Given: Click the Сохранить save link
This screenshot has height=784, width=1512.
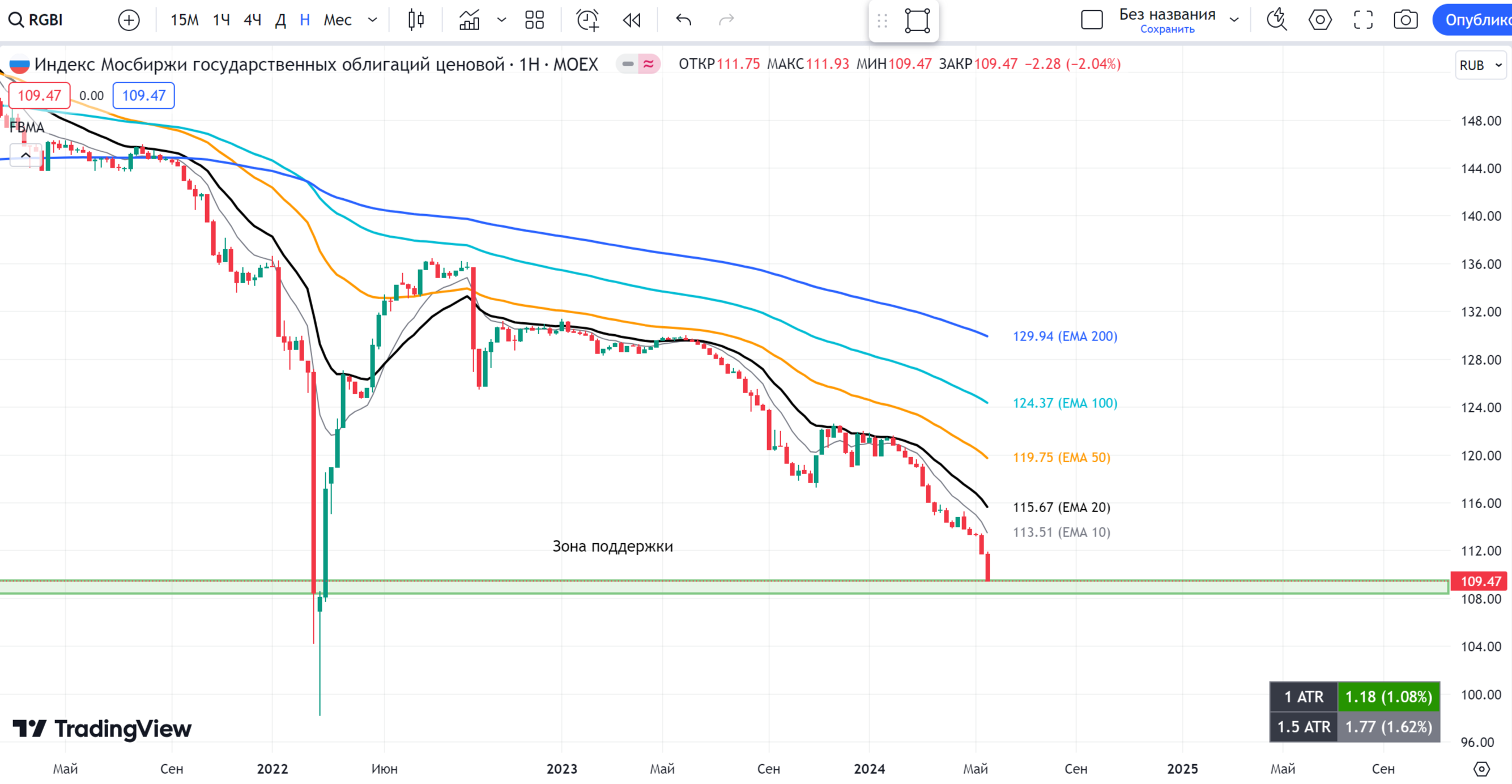Looking at the screenshot, I should coord(1167,29).
